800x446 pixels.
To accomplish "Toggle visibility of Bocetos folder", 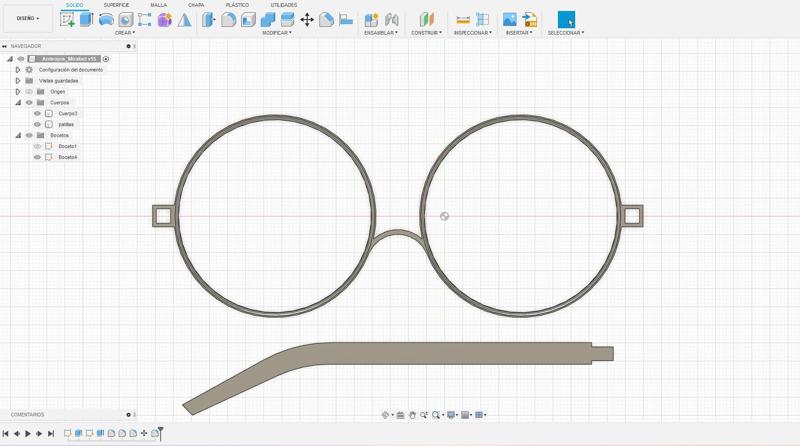I will pos(29,135).
